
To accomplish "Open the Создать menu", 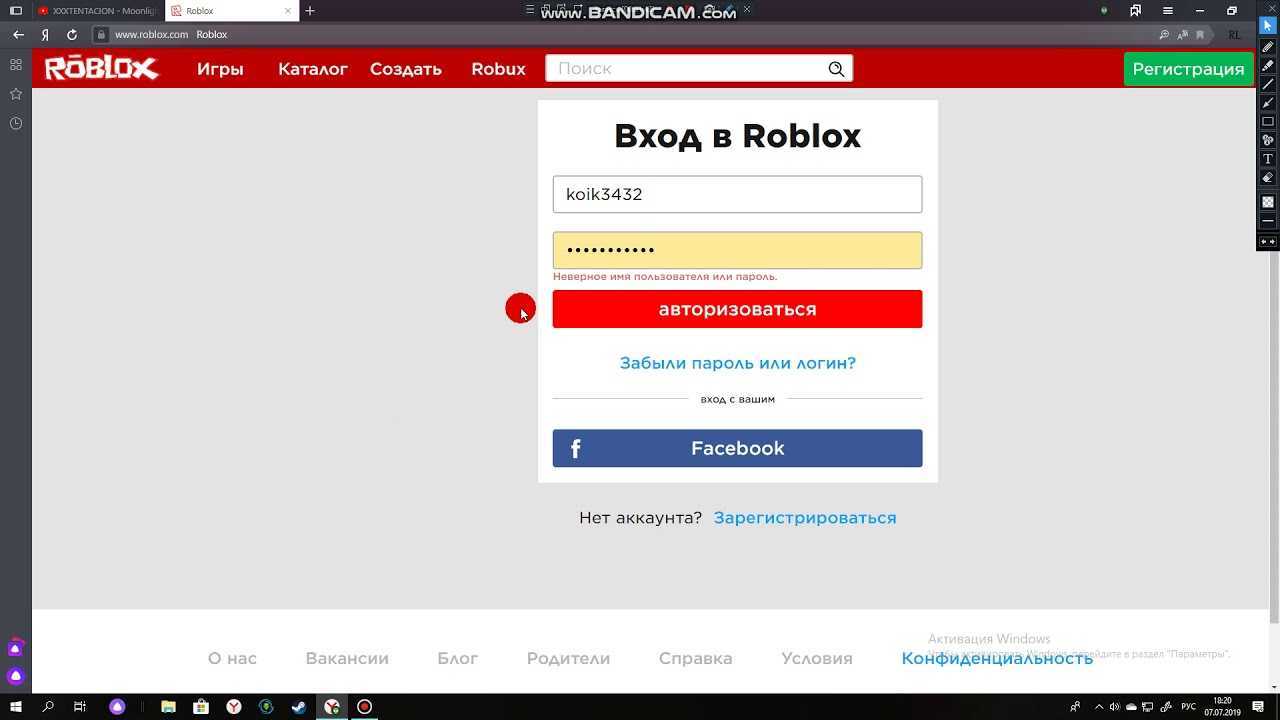I will point(406,69).
